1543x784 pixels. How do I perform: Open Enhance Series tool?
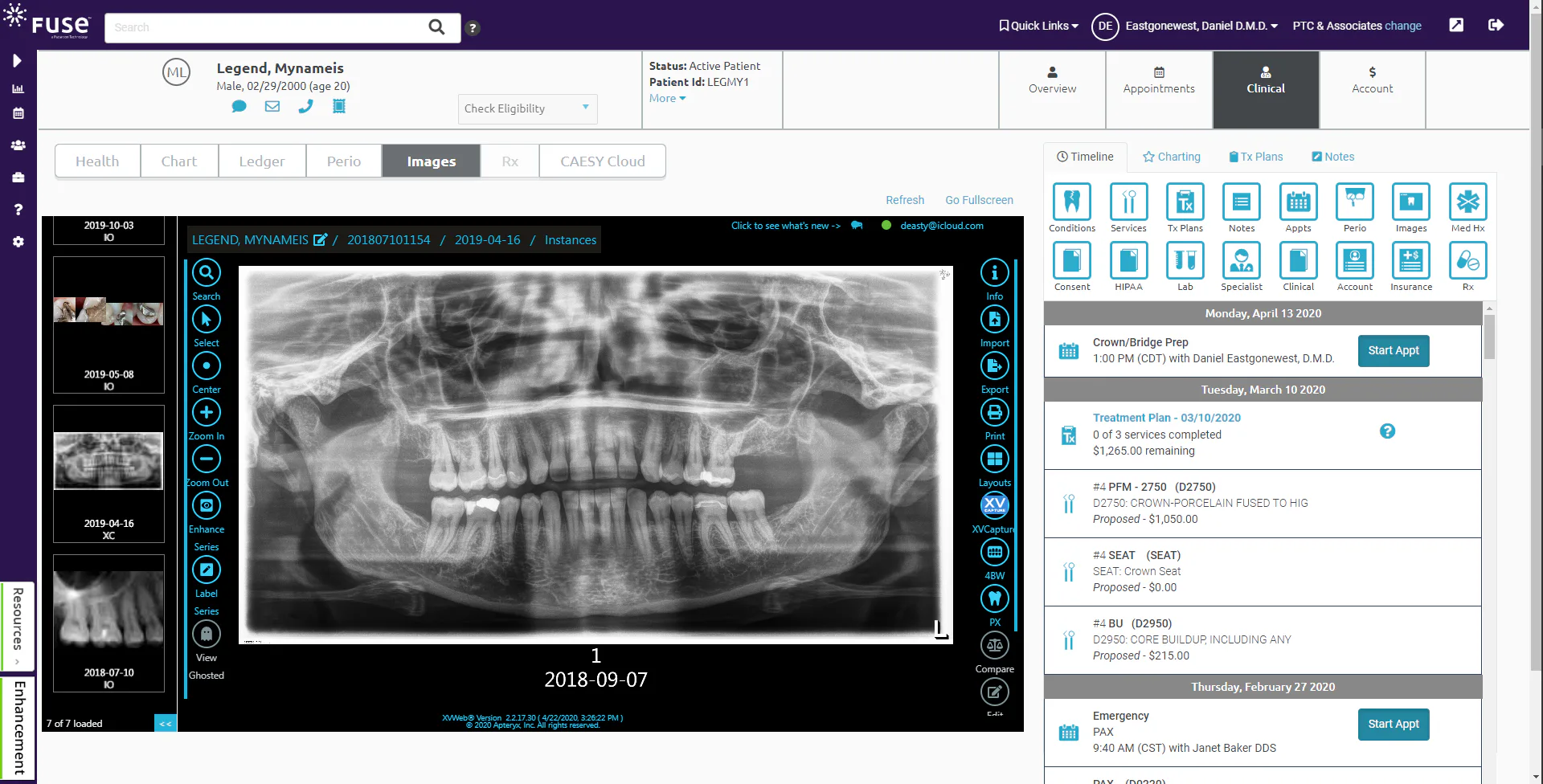coord(207,506)
